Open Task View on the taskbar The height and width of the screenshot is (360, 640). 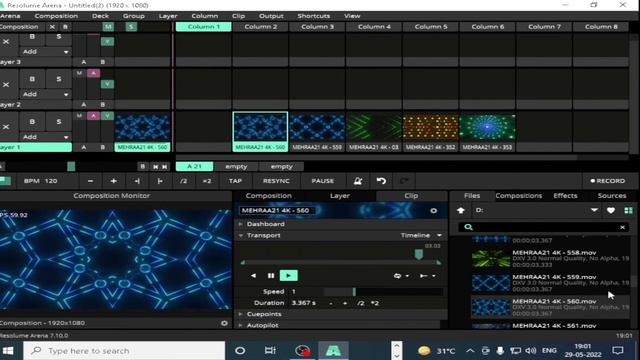point(270,351)
